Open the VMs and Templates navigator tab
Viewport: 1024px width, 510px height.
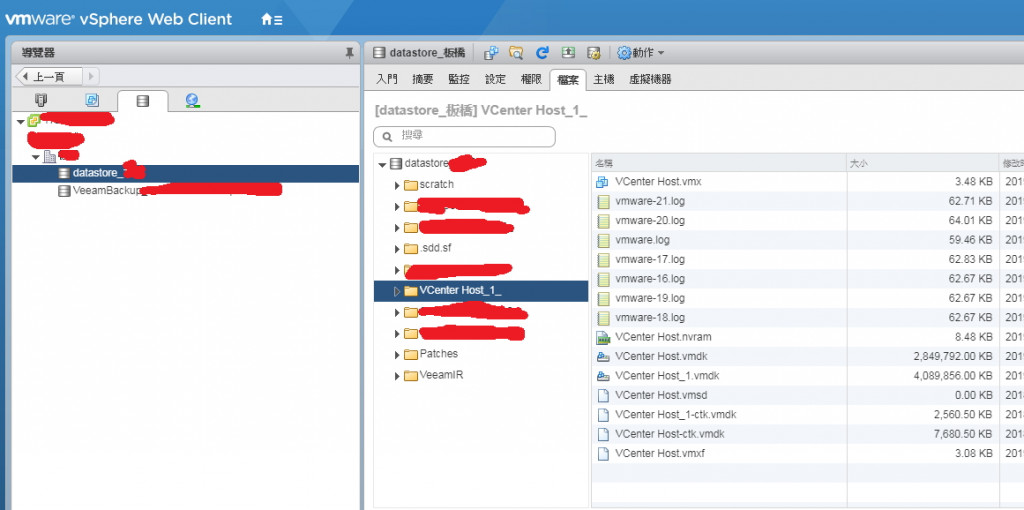[92, 100]
